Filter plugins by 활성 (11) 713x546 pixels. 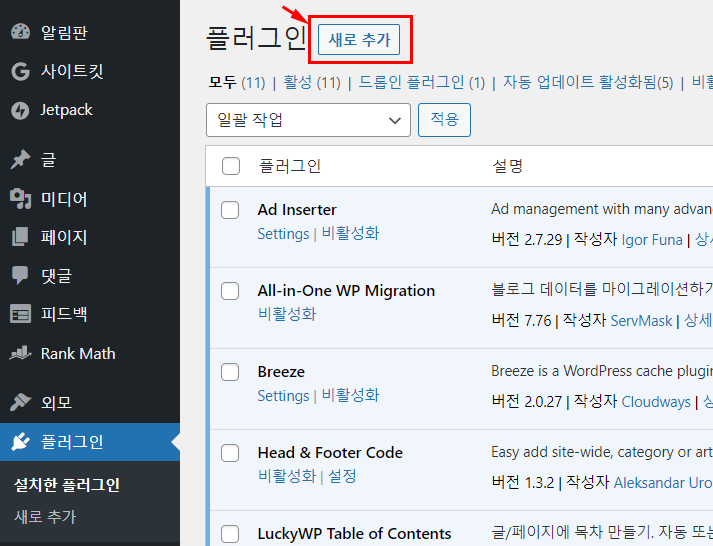[x=312, y=82]
